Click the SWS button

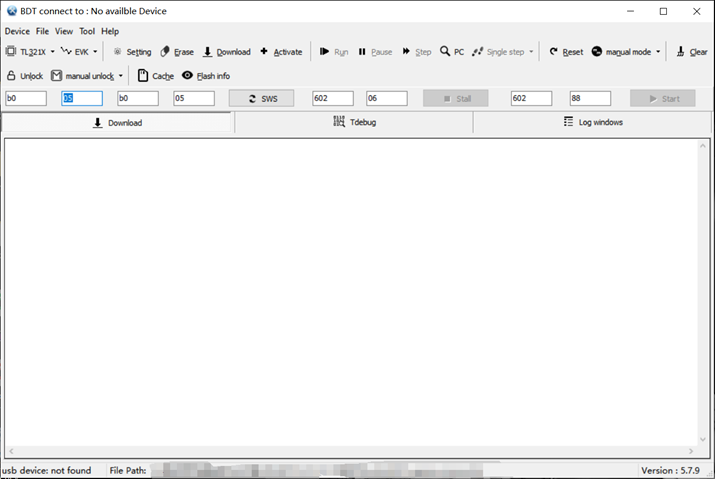coord(261,99)
